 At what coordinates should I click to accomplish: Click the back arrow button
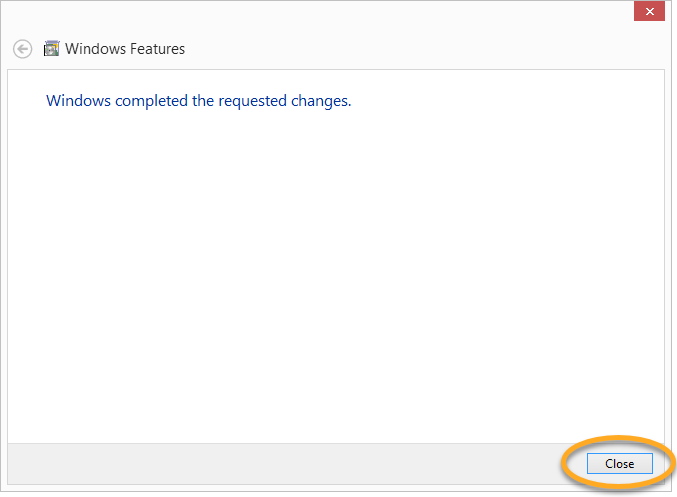point(23,48)
